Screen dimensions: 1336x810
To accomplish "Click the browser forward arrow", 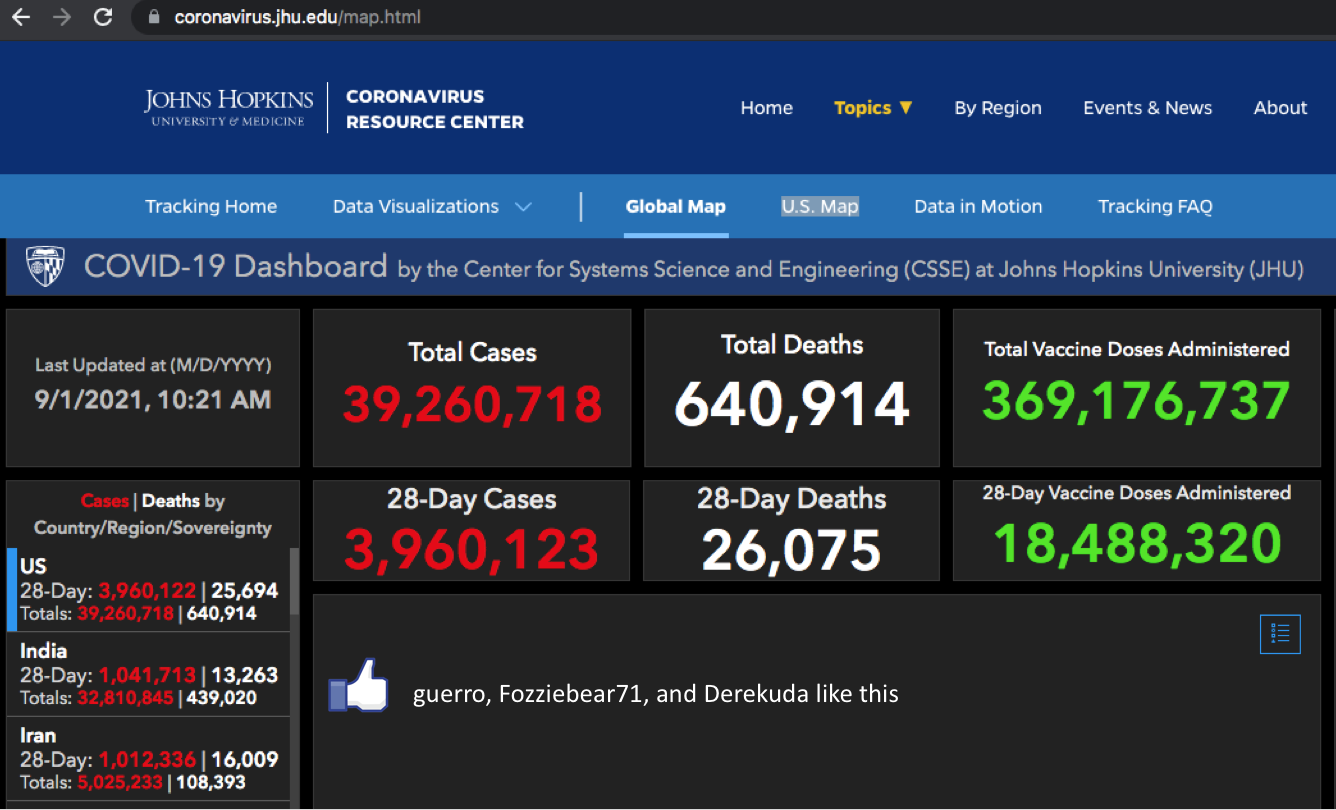I will (62, 17).
